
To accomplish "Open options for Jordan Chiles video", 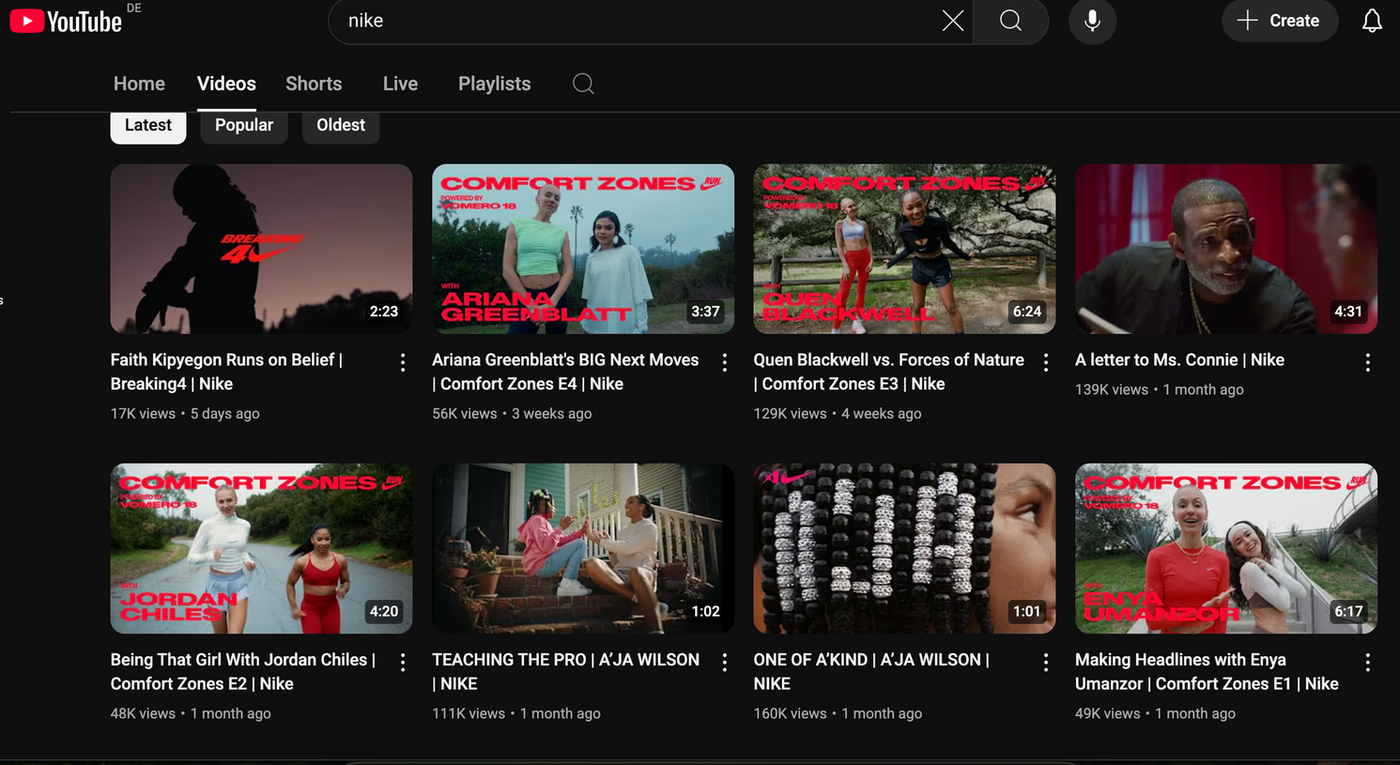I will click(403, 662).
